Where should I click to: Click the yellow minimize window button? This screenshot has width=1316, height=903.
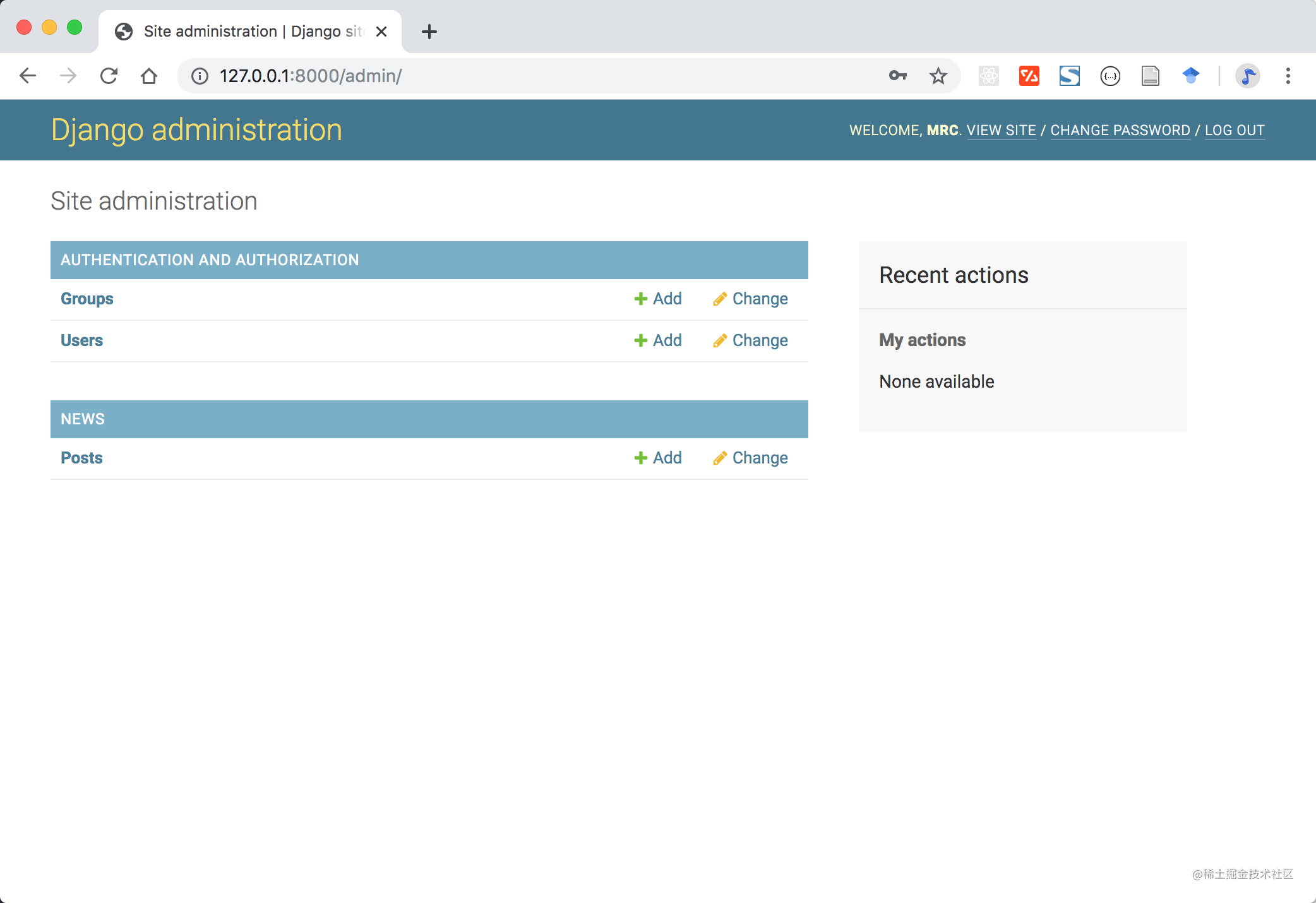click(49, 27)
